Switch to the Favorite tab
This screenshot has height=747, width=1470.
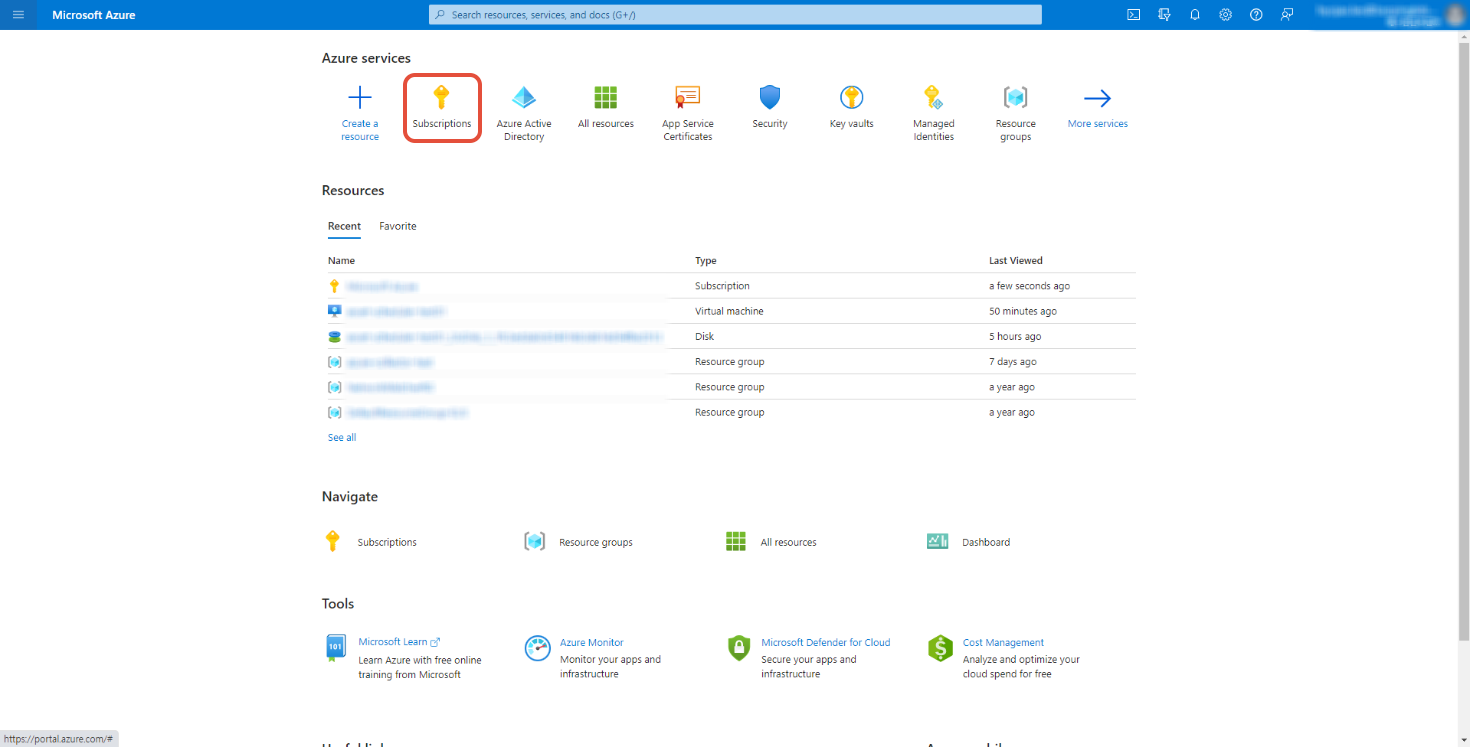(x=397, y=227)
